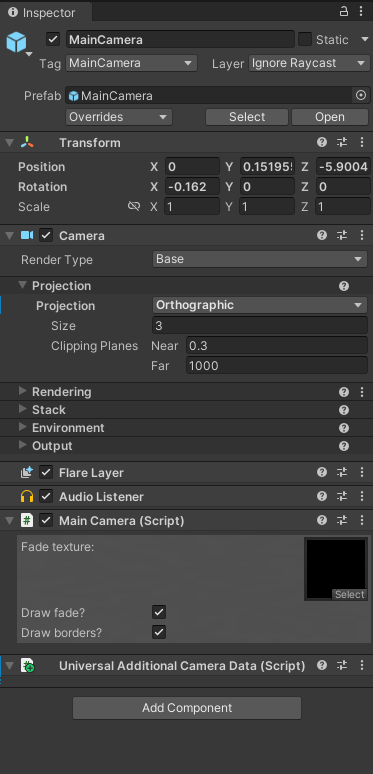Open the Render Type Base dropdown

click(260, 259)
